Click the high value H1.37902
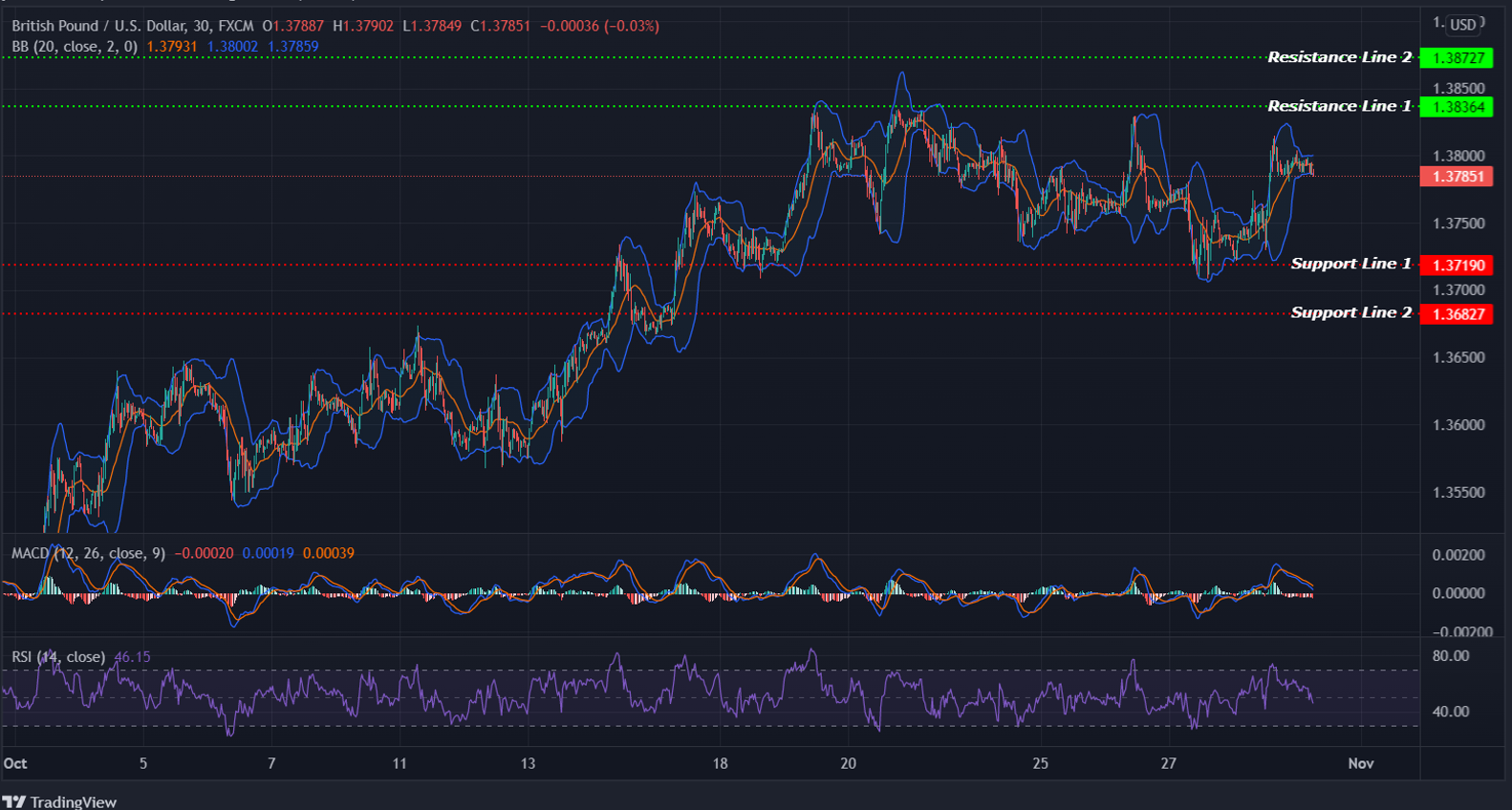 [x=363, y=26]
